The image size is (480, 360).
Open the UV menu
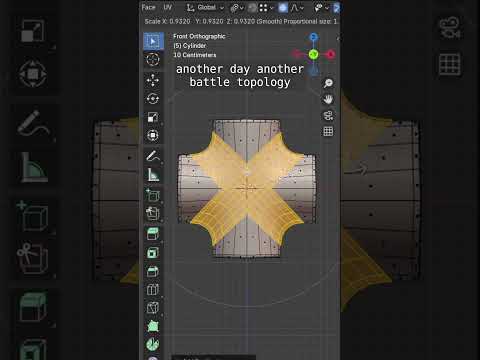coord(168,7)
